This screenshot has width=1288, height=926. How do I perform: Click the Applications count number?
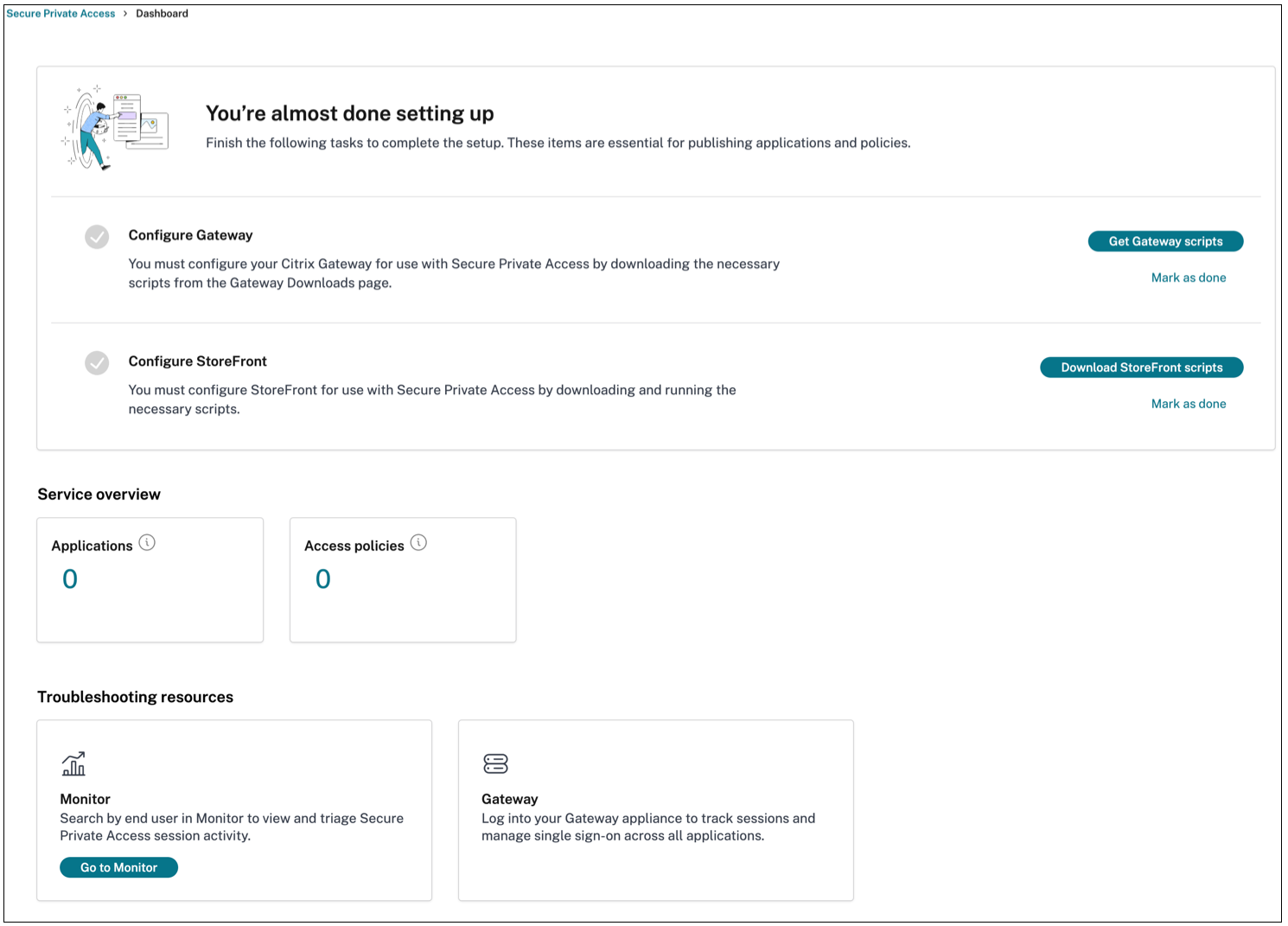[x=70, y=579]
